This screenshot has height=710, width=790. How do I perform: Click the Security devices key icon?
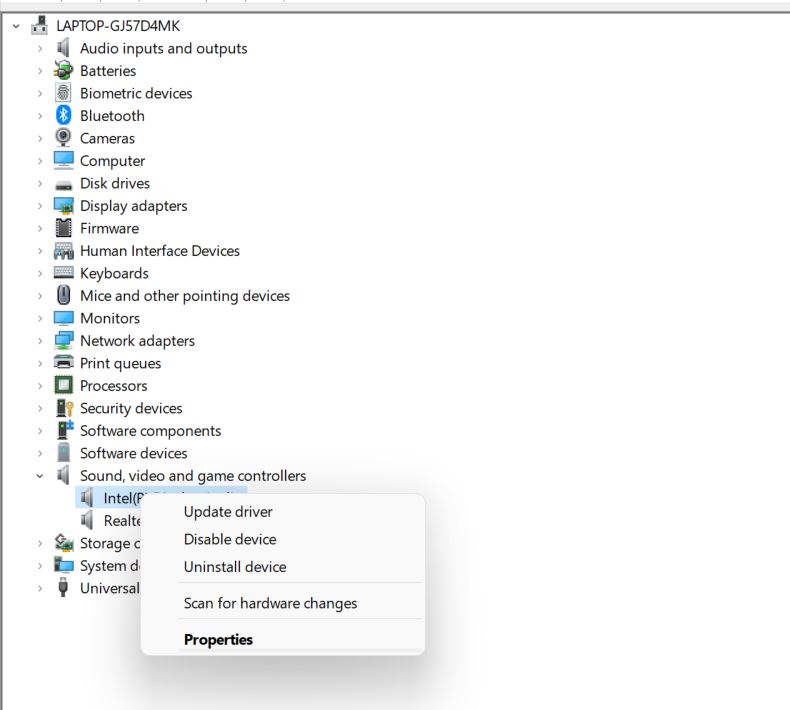tap(63, 408)
